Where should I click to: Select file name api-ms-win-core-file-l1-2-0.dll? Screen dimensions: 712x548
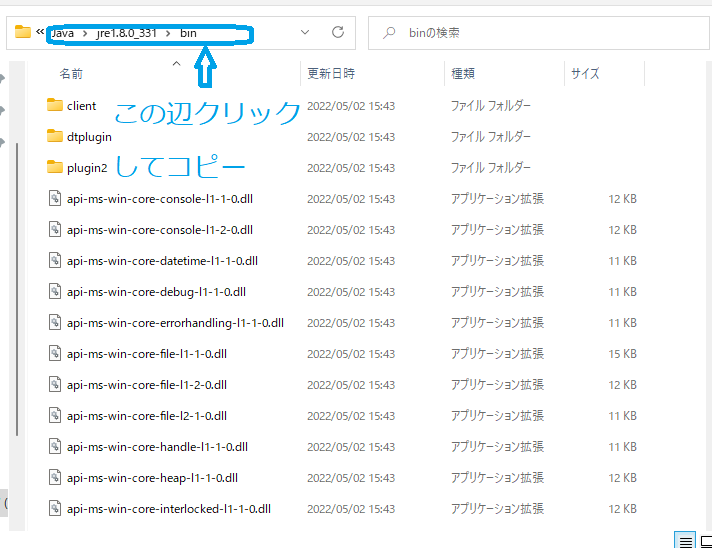tap(147, 385)
